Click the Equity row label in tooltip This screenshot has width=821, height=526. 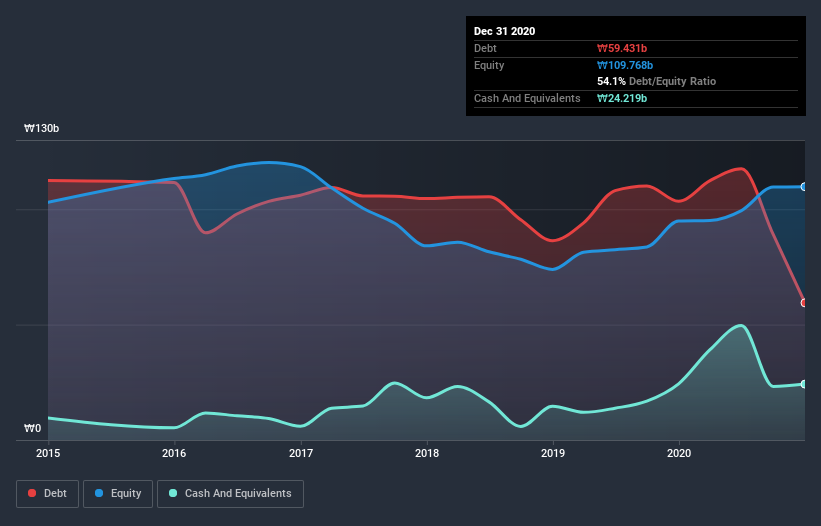click(489, 65)
